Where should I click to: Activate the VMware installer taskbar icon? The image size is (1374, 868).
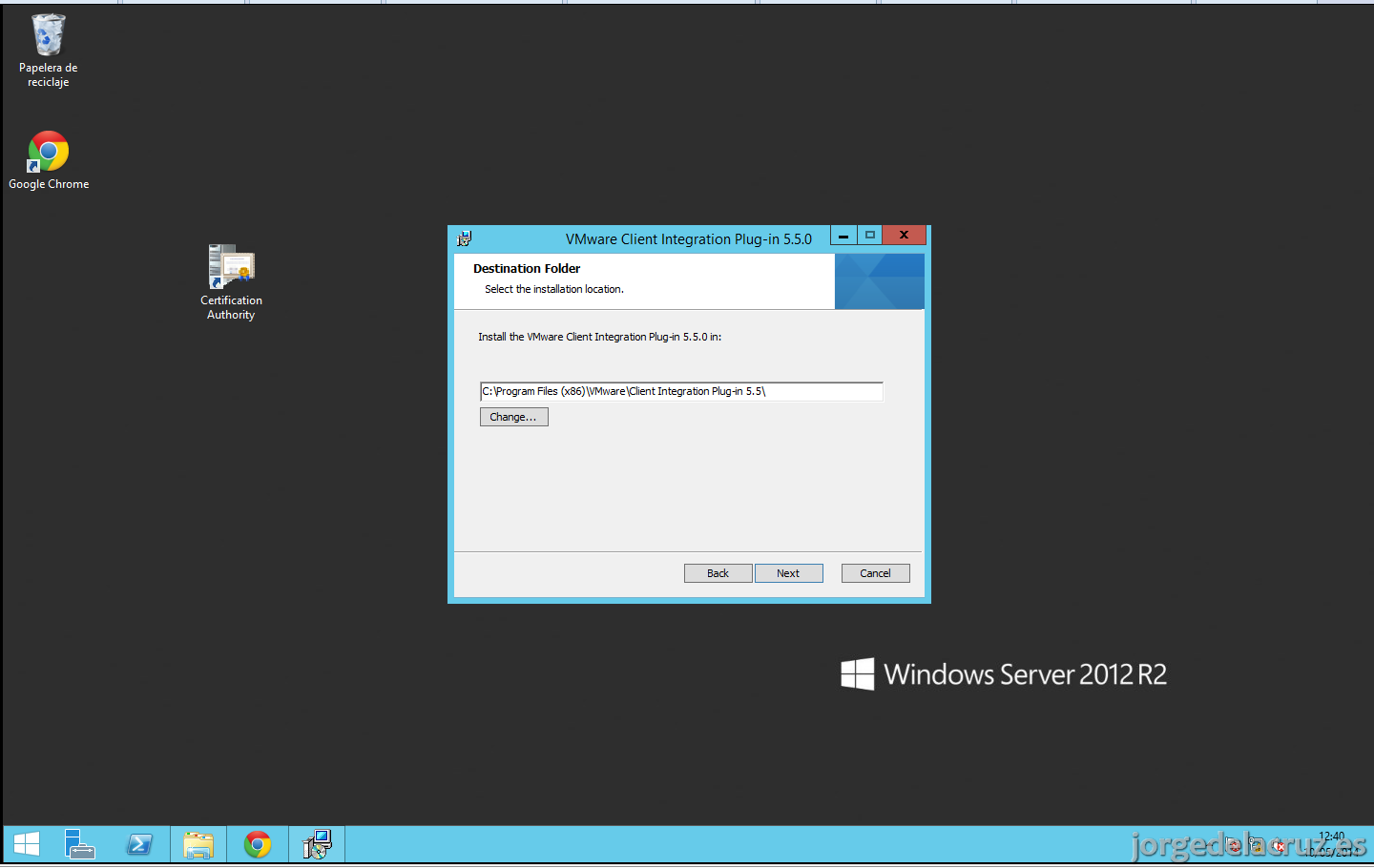pos(317,844)
